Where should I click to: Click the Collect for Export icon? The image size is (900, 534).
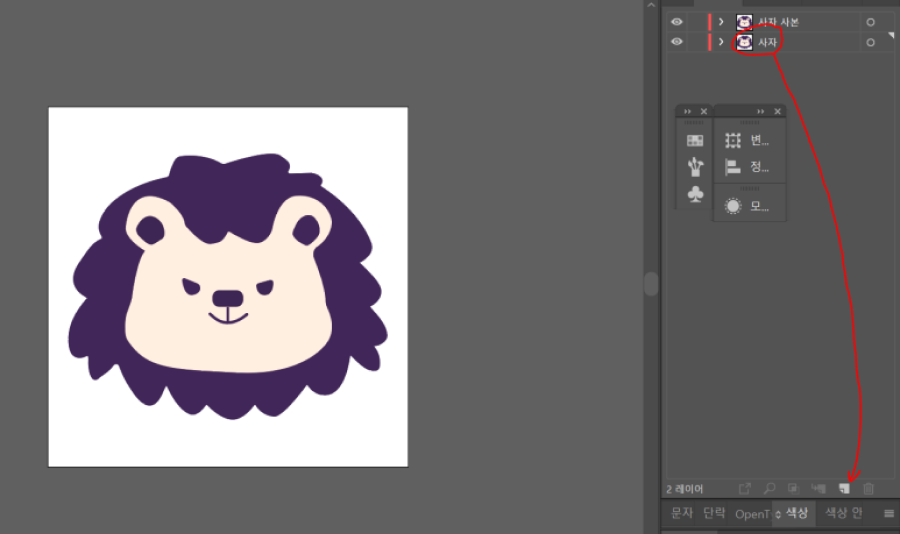coord(745,489)
